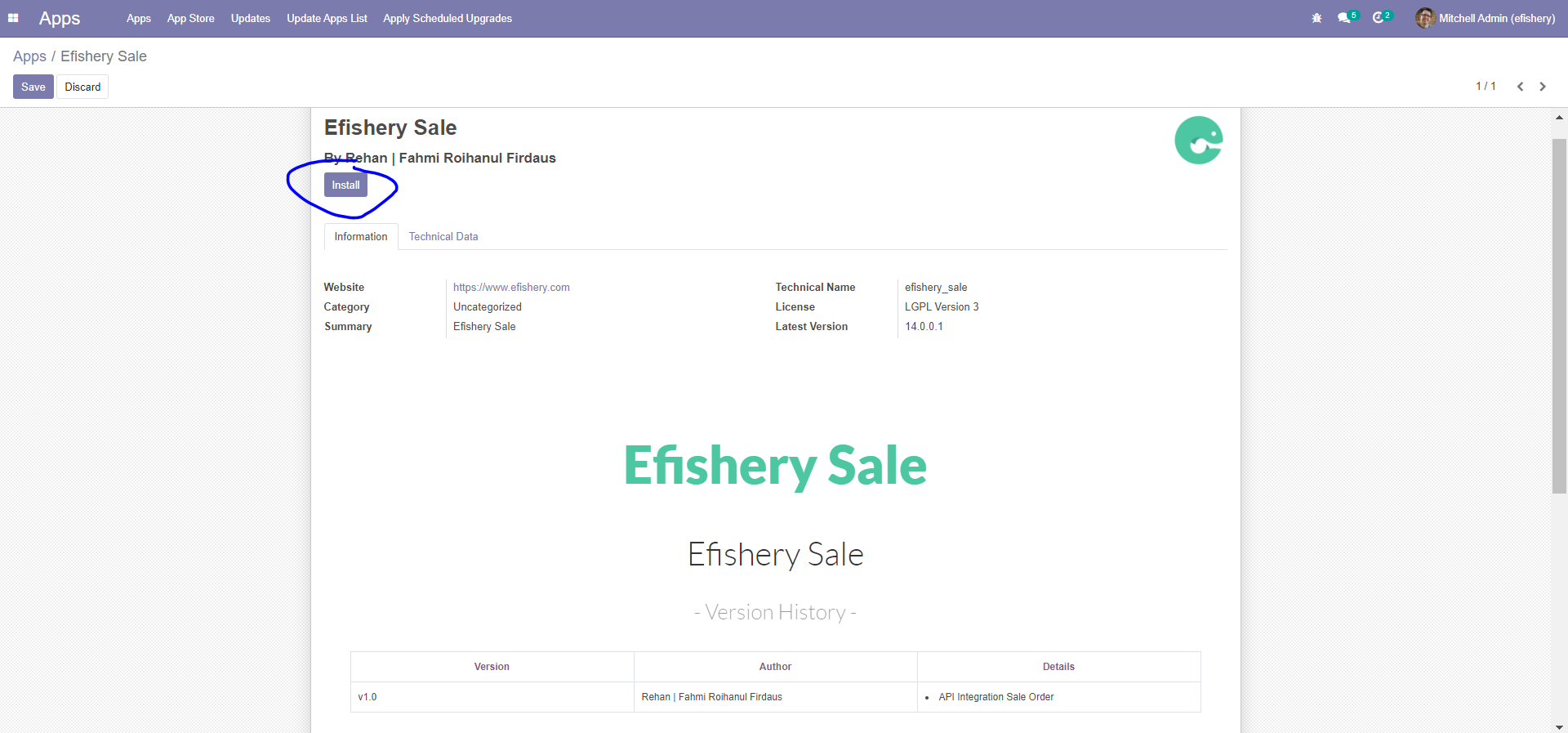Click the Mitchell Admin profile avatar
Viewport: 1568px width, 733px height.
(x=1424, y=18)
